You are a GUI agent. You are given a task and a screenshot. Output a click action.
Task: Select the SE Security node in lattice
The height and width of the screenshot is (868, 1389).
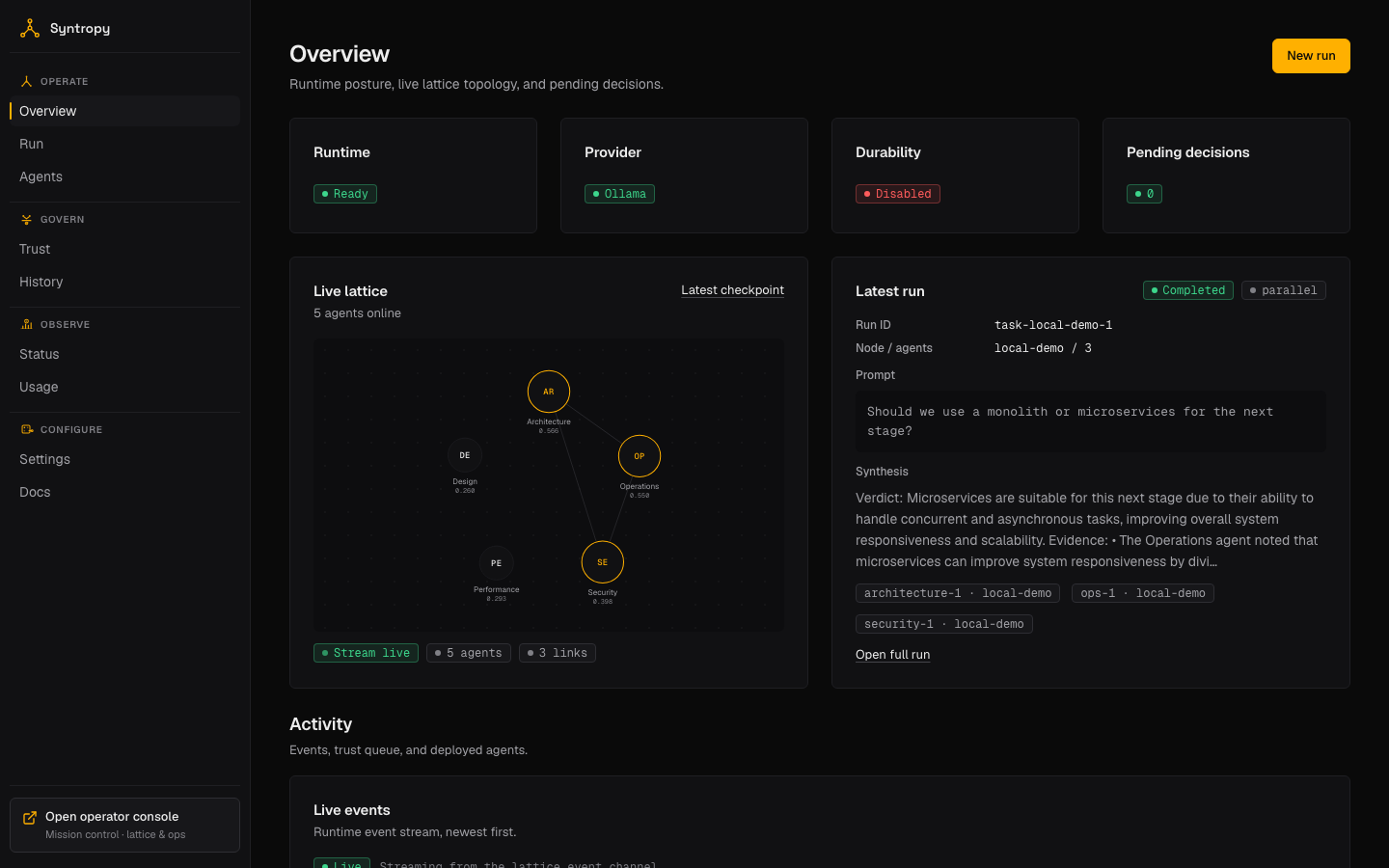[603, 562]
